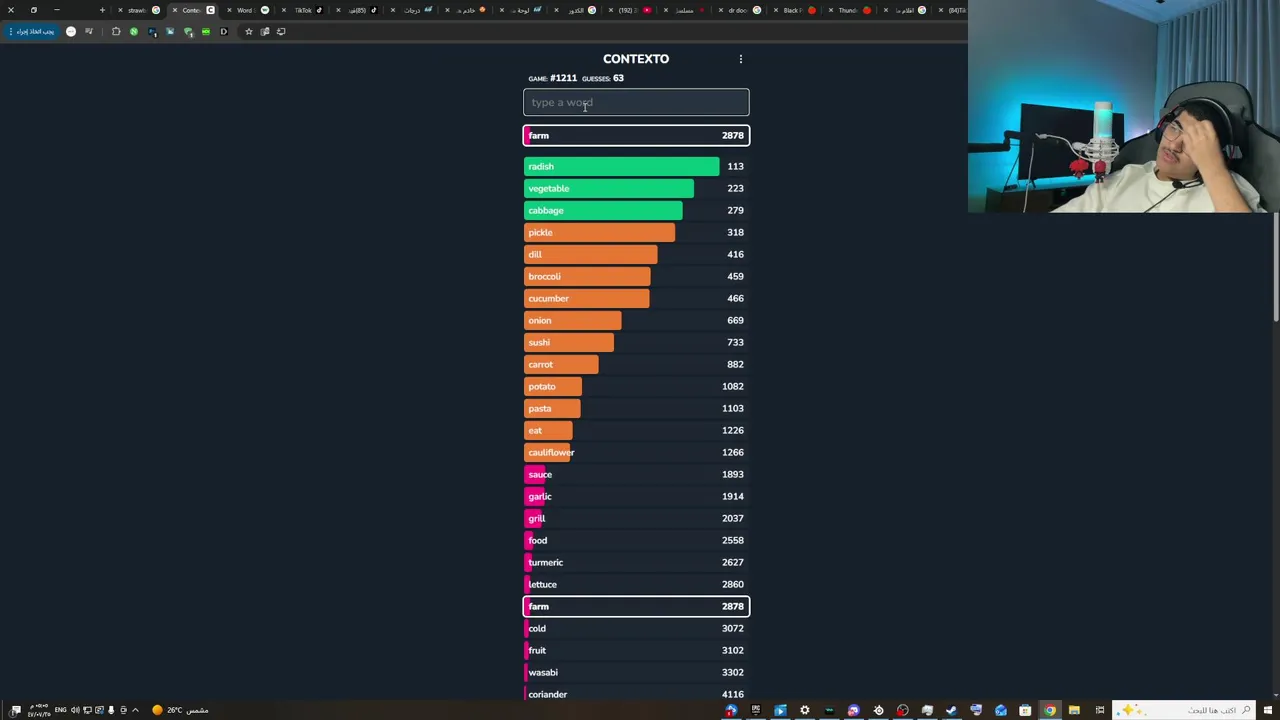This screenshot has height=720, width=1280.
Task: Select the radish guess row
Action: click(636, 166)
